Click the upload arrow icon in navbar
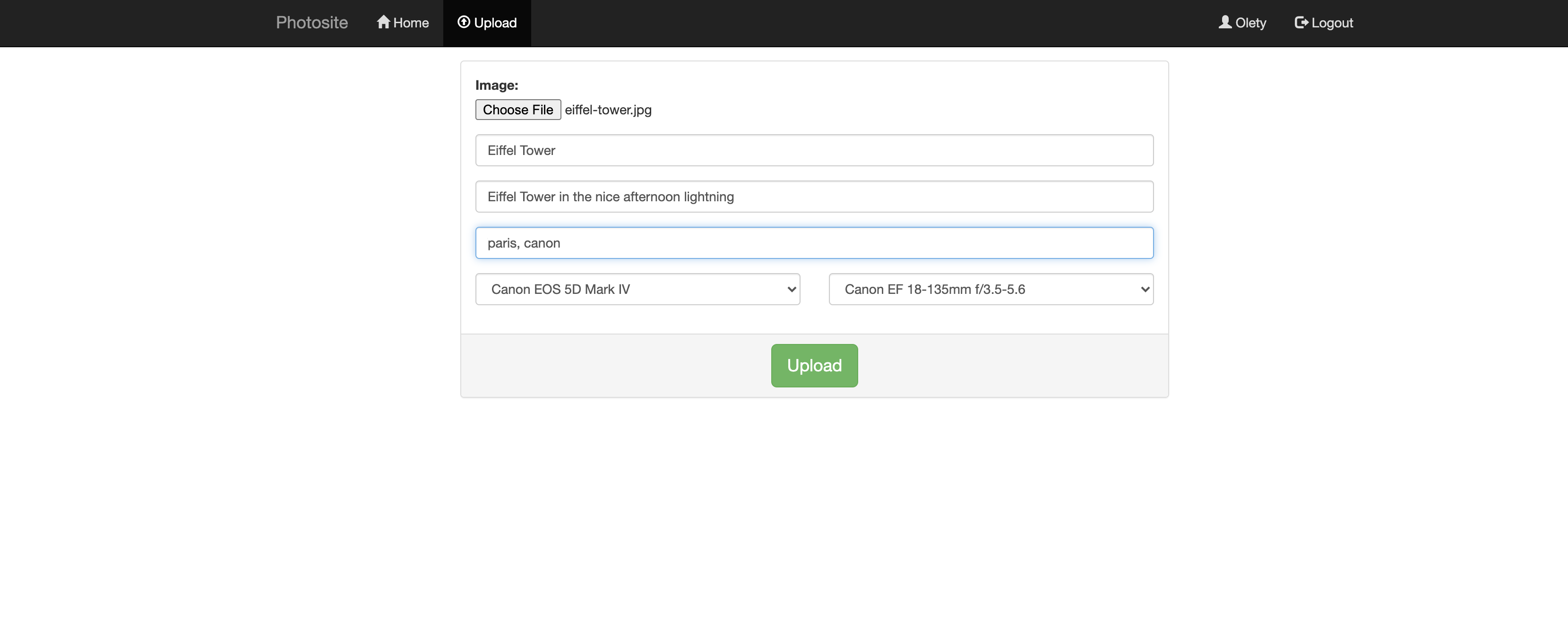 click(463, 22)
